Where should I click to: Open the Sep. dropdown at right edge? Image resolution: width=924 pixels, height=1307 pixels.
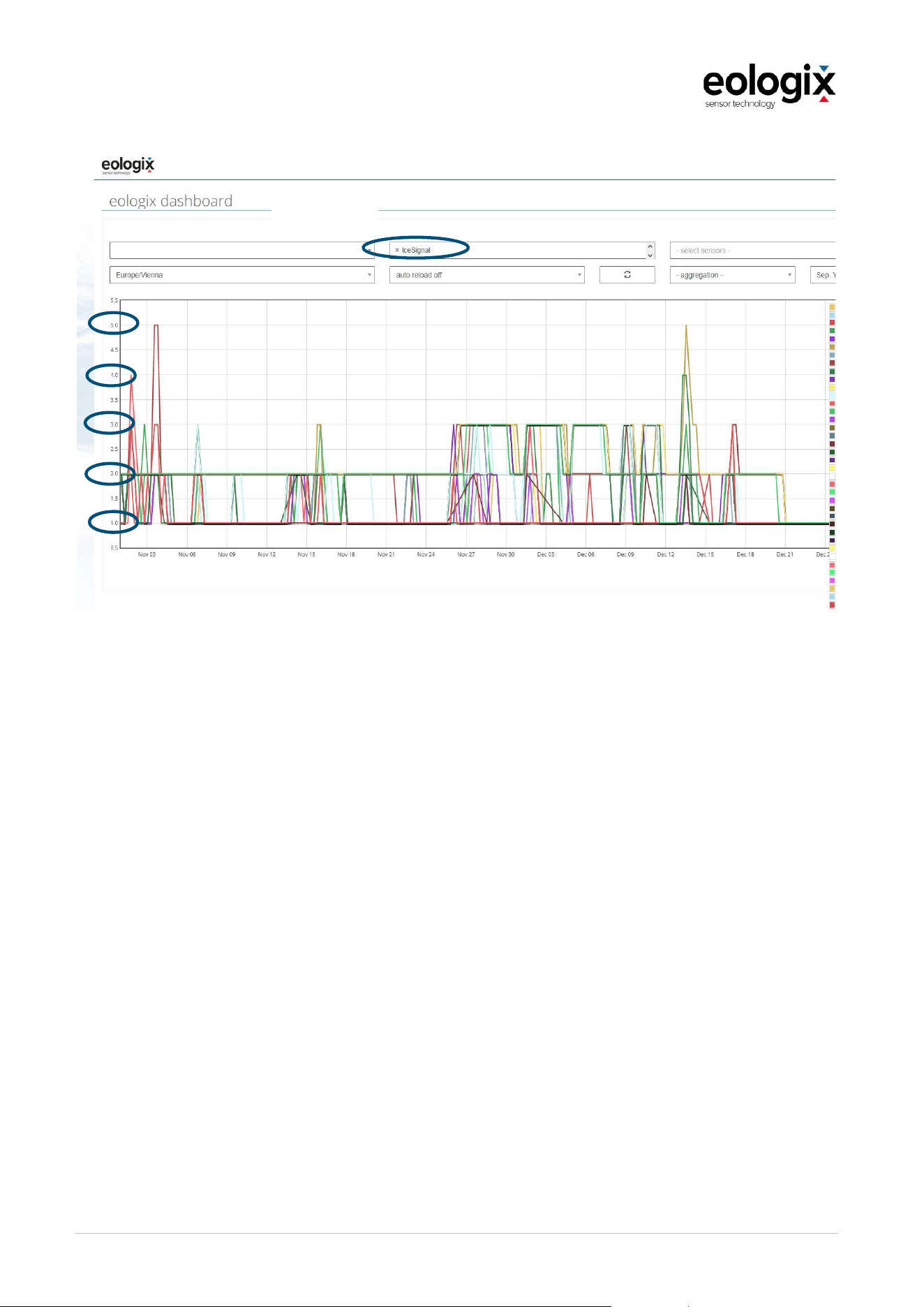coord(823,274)
